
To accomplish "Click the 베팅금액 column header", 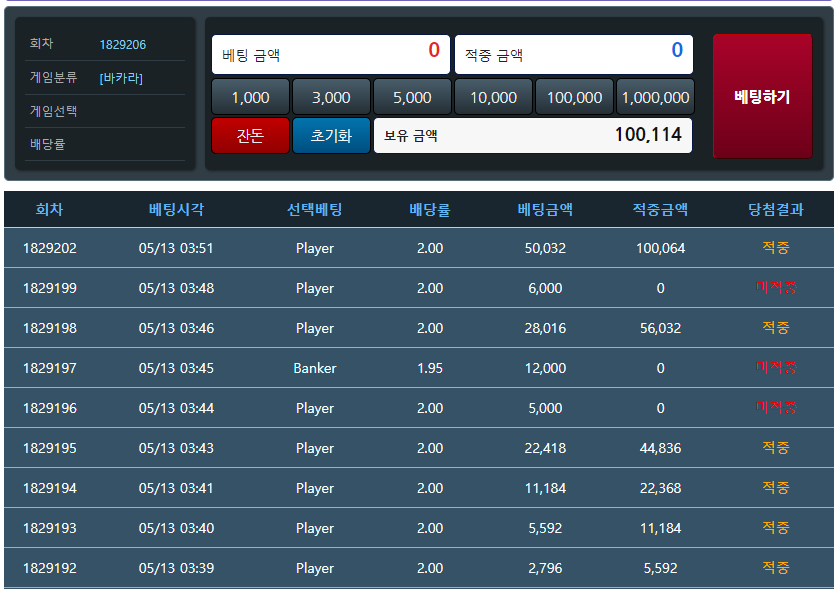I will click(x=545, y=209).
